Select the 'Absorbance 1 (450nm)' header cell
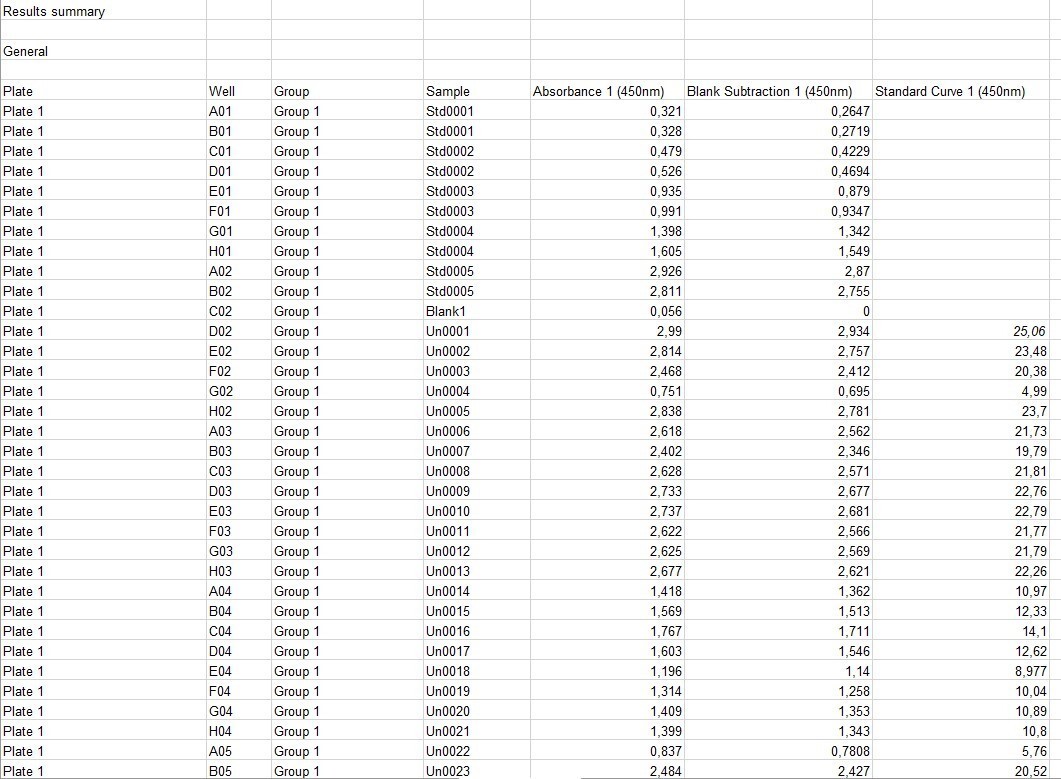The height and width of the screenshot is (779, 1061). click(607, 91)
